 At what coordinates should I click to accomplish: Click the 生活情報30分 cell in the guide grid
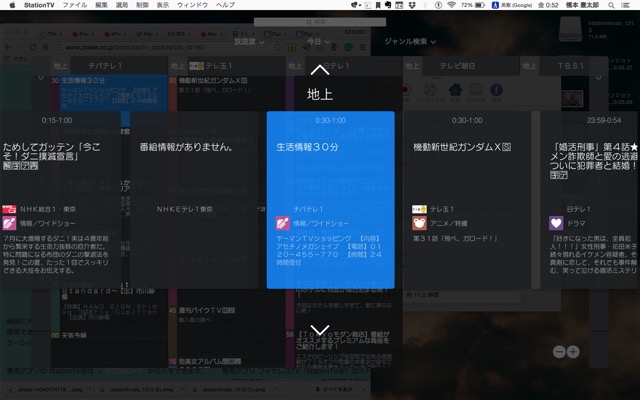tap(109, 93)
